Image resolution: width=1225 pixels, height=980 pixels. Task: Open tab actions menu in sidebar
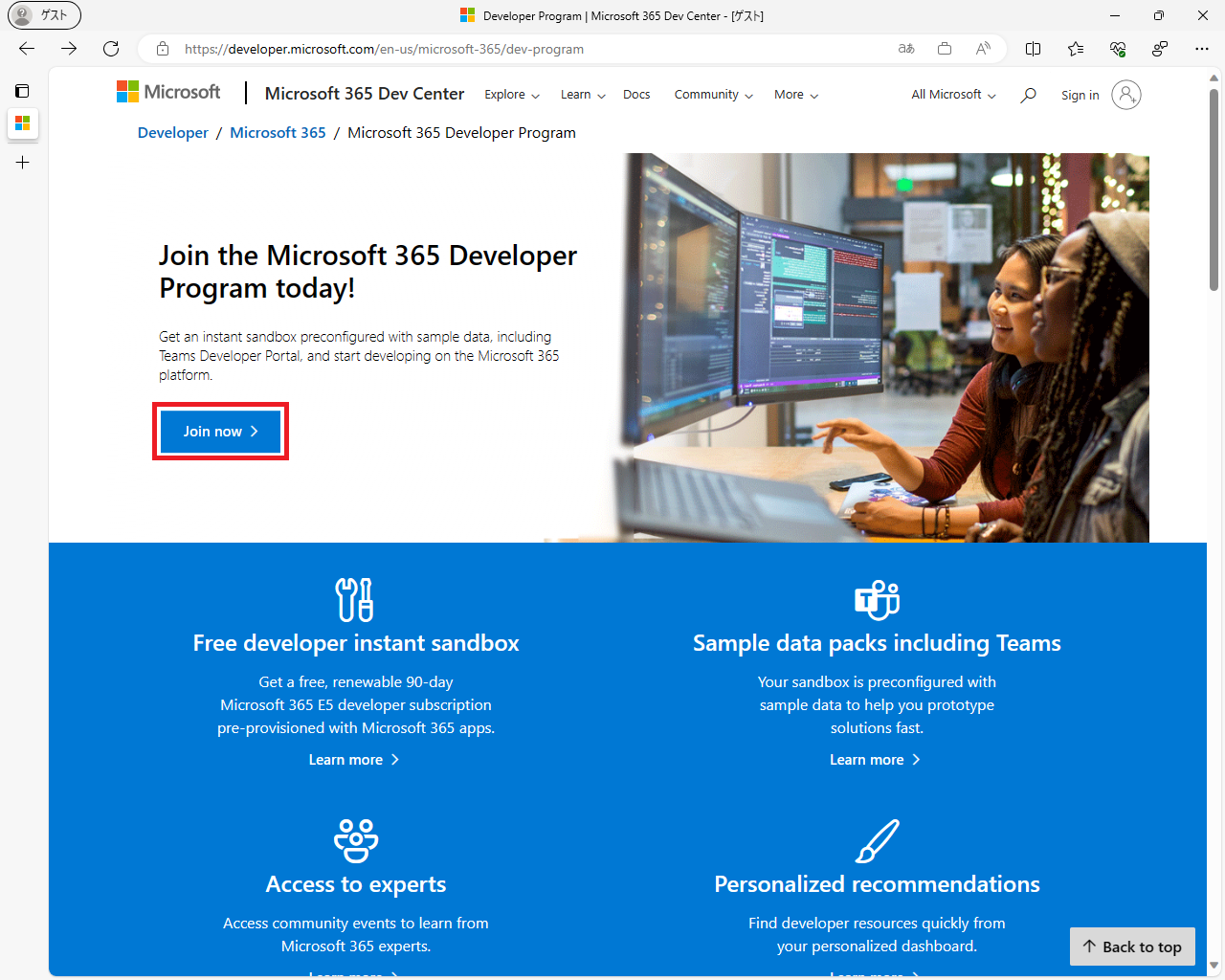click(x=22, y=91)
